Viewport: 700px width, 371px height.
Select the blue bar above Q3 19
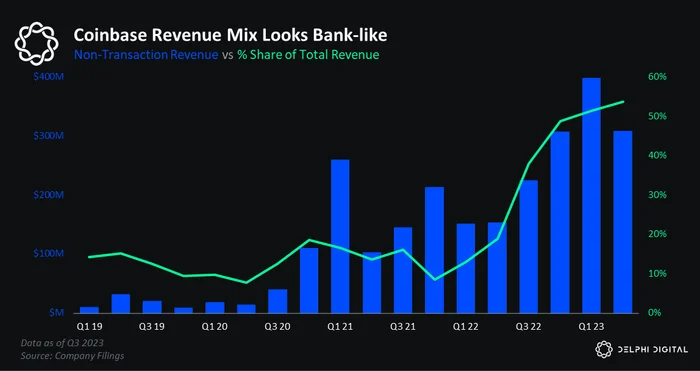tap(152, 307)
